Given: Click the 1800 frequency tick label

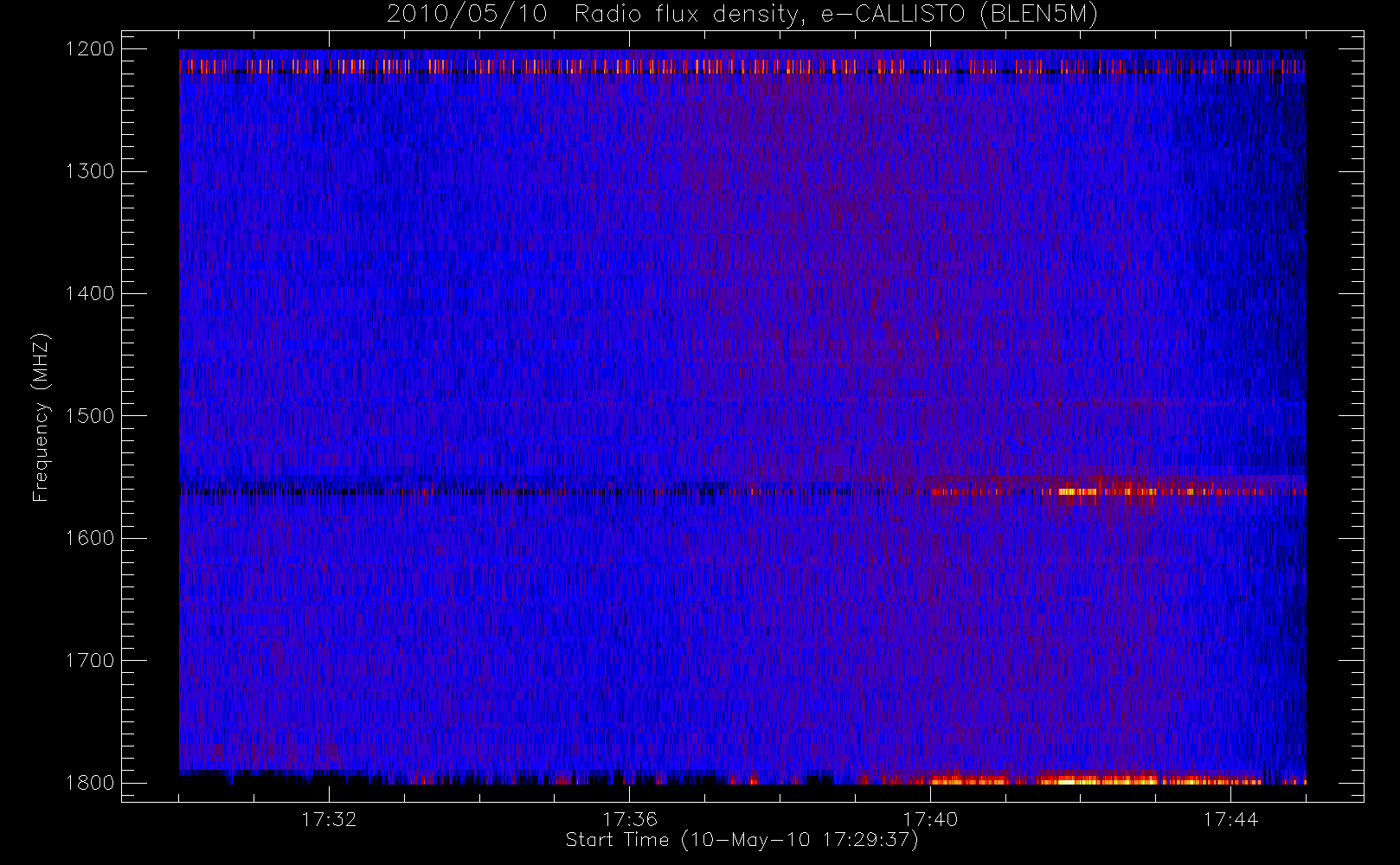Looking at the screenshot, I should tap(90, 783).
